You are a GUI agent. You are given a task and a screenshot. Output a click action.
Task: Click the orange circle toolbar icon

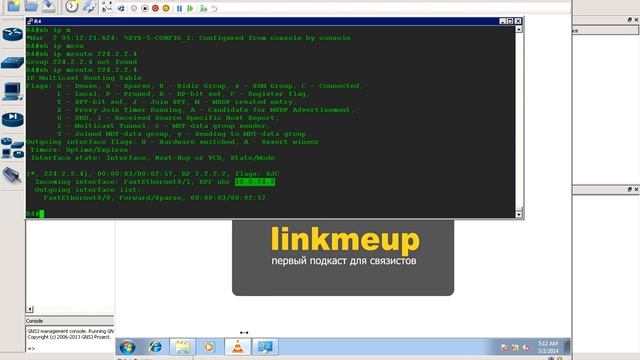coord(166,8)
